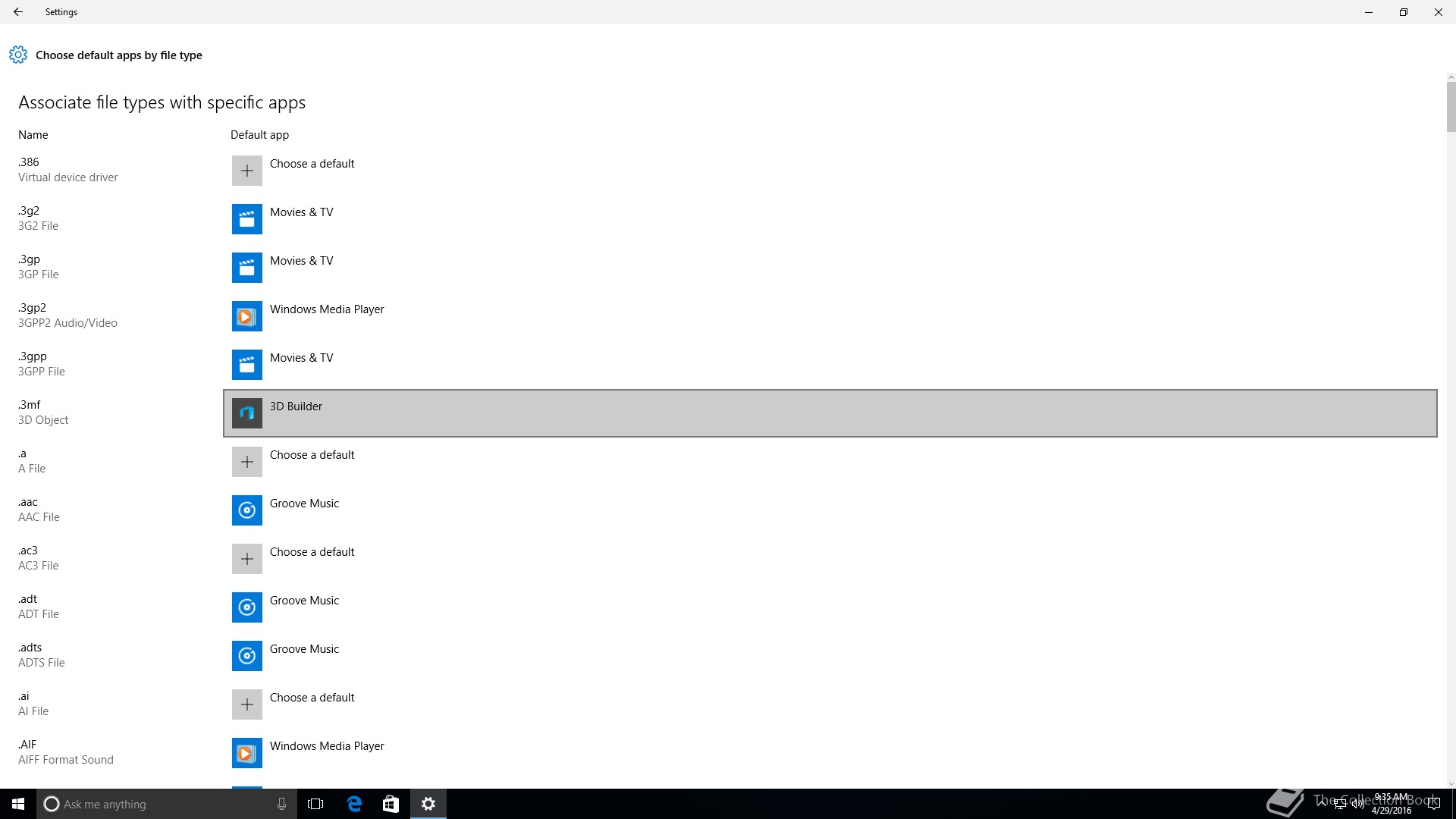
Task: Click '3D Object' description text
Action: point(43,420)
